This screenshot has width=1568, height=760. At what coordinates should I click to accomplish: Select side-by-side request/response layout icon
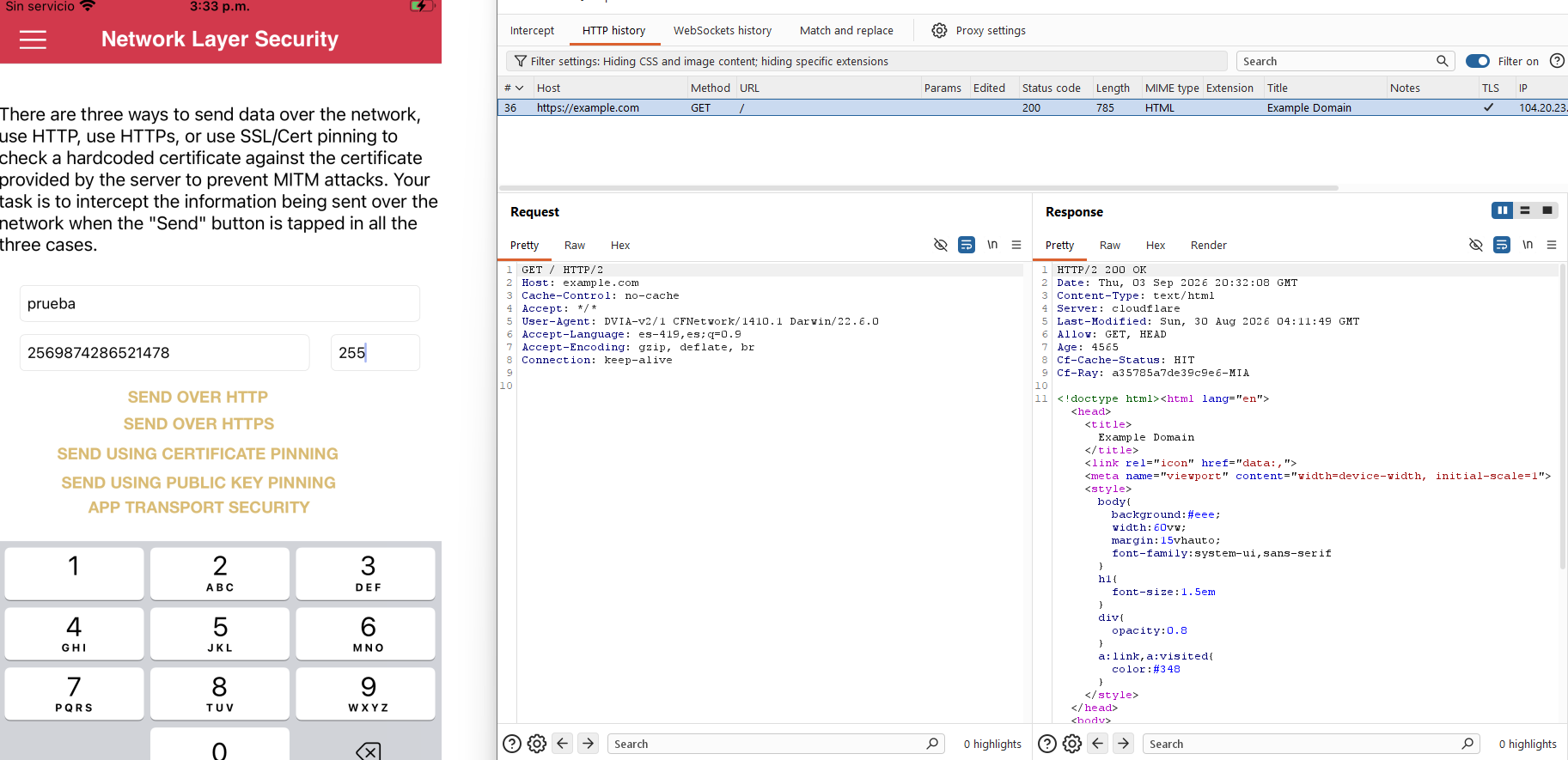click(1502, 210)
